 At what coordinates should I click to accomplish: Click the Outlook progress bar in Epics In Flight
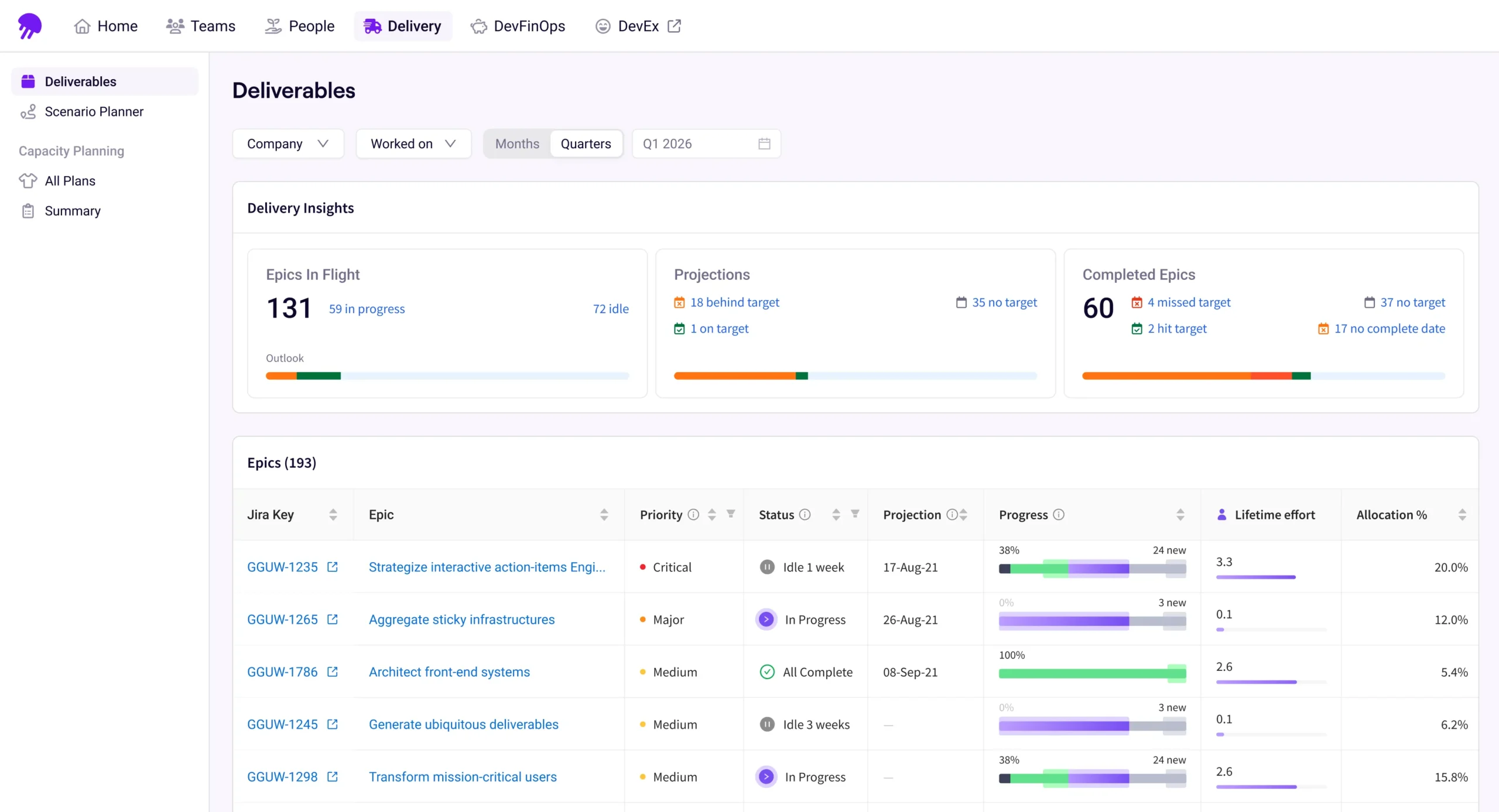click(447, 376)
